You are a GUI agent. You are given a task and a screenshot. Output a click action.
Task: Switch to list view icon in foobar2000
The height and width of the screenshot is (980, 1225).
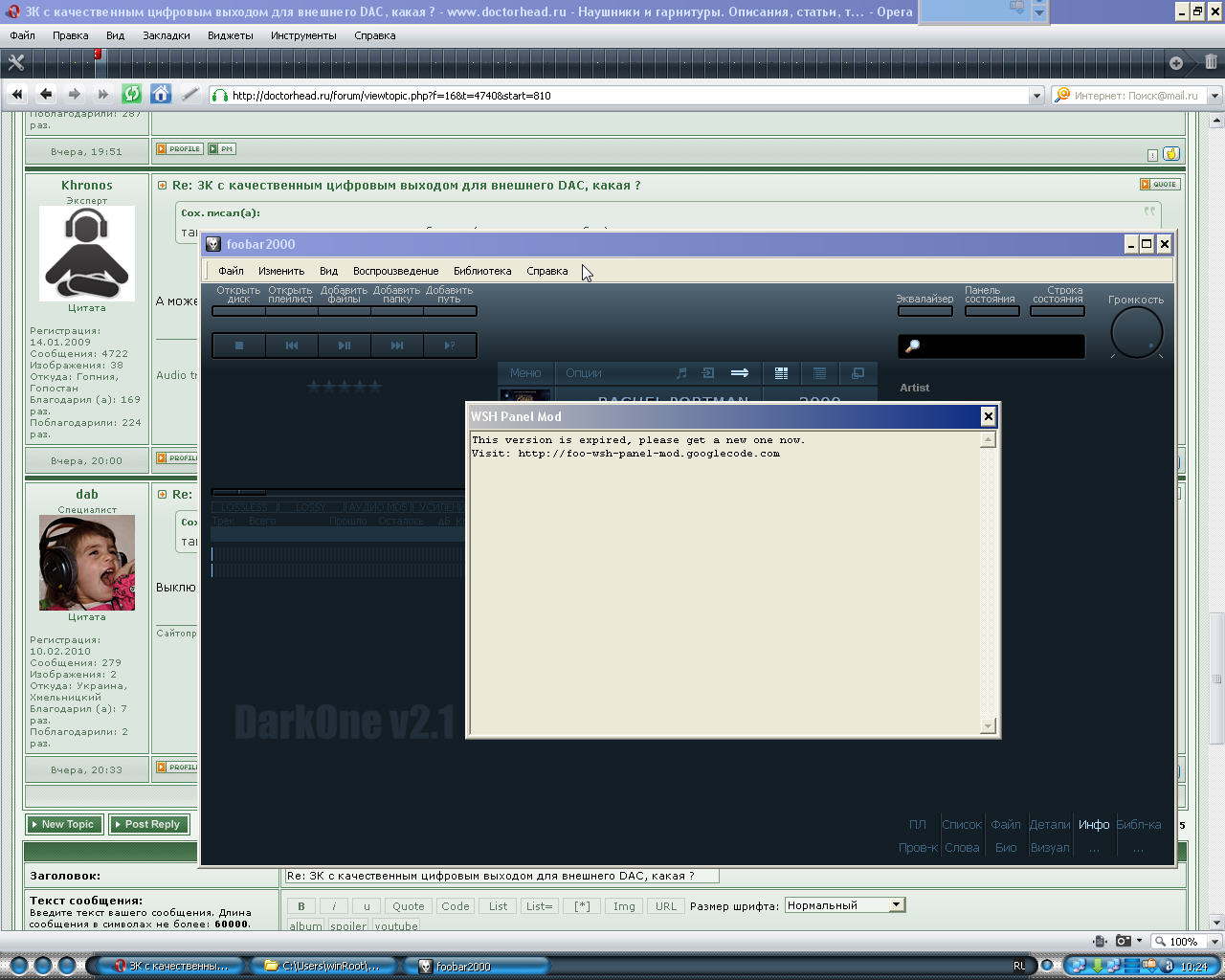(819, 373)
